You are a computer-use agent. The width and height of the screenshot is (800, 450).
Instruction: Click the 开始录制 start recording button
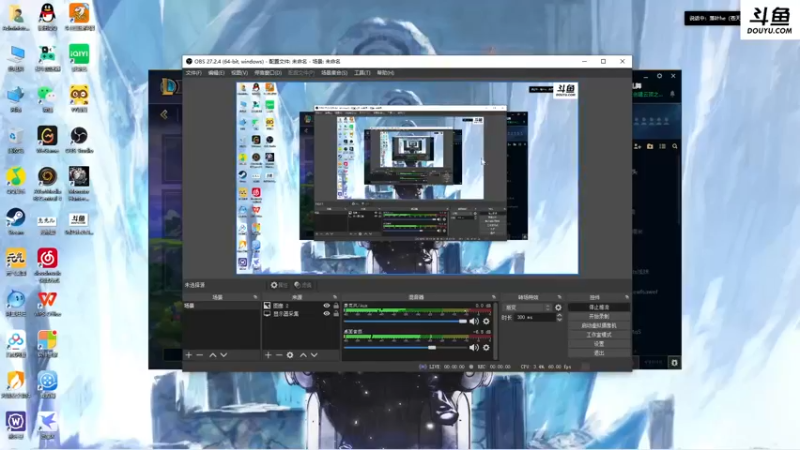coord(598,316)
